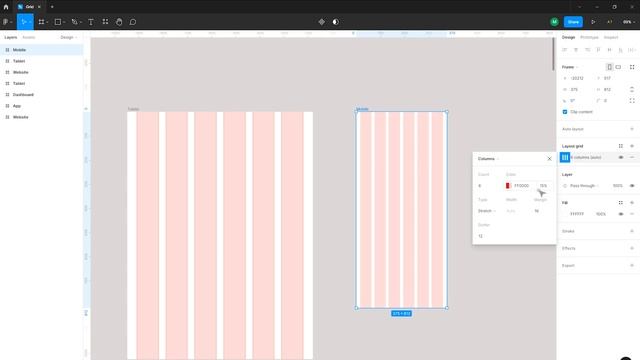The image size is (640, 360).
Task: Open the Pass through blend dropdown
Action: (584, 186)
